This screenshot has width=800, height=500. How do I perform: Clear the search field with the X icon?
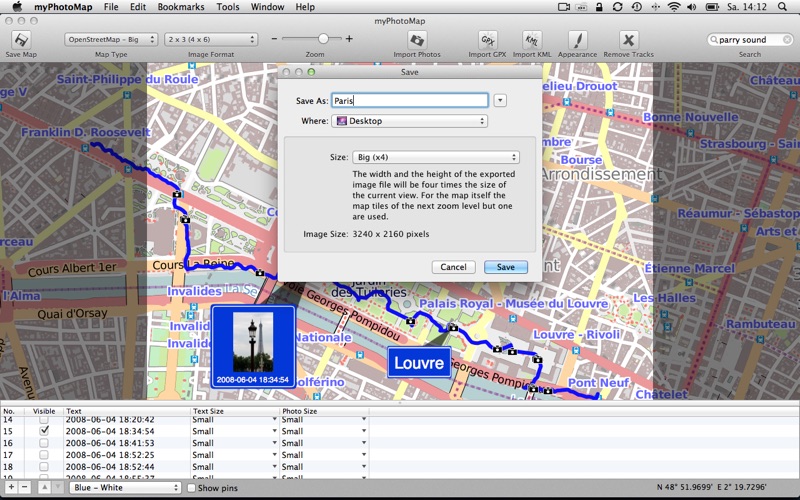point(787,40)
